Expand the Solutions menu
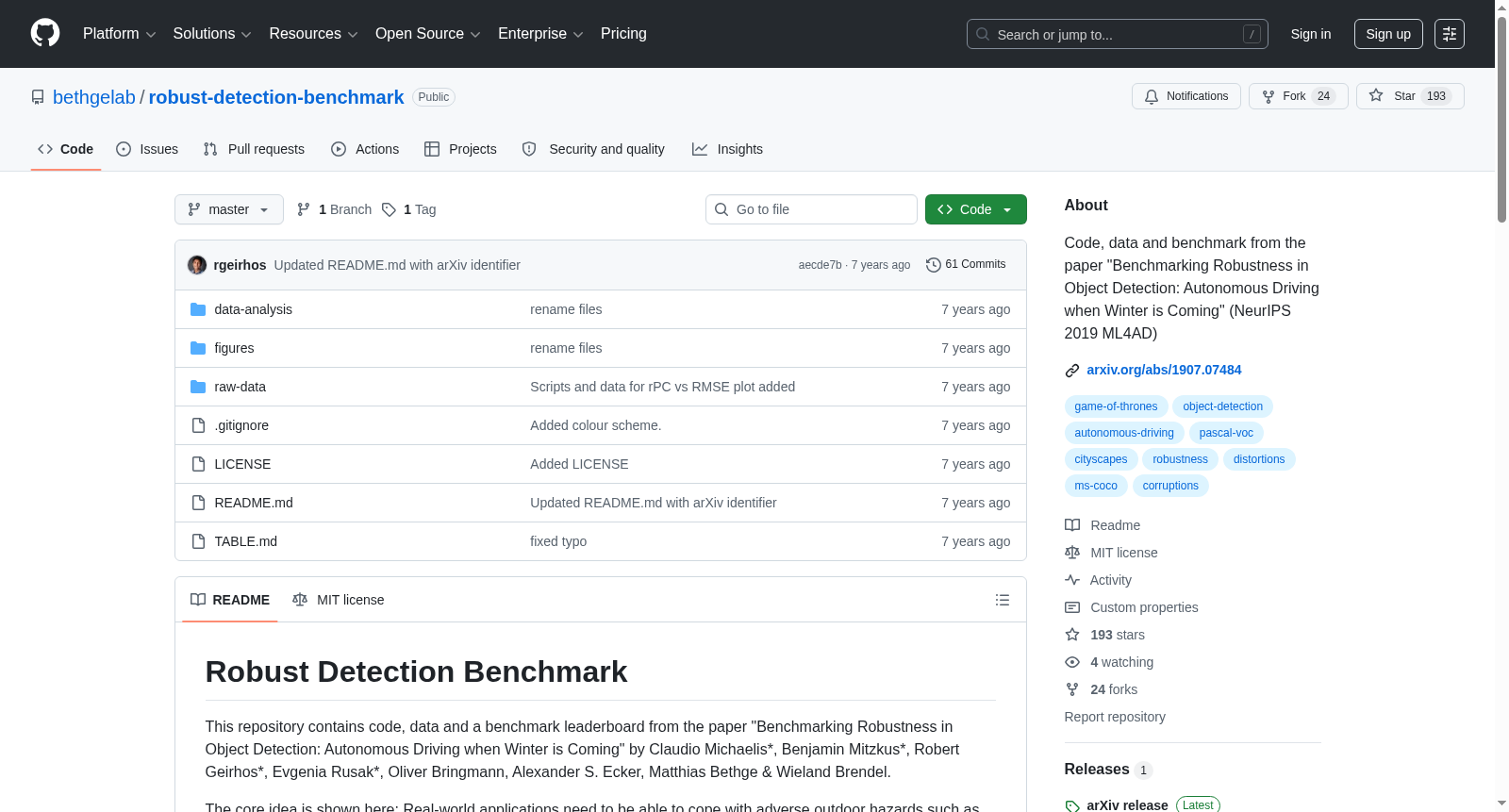Viewport: 1509px width, 812px height. [212, 34]
